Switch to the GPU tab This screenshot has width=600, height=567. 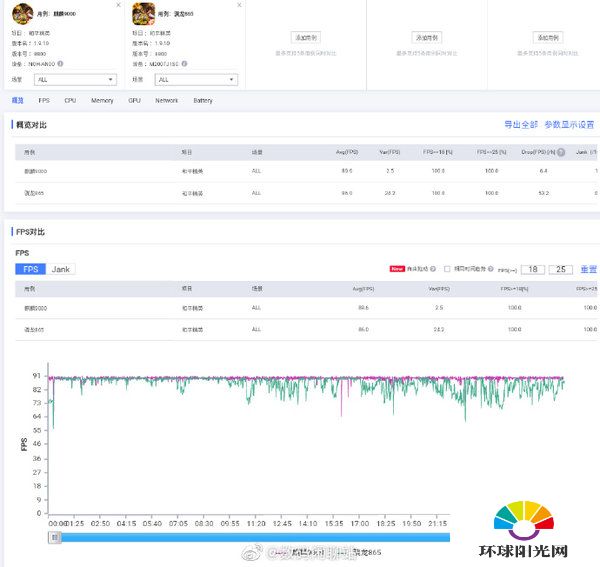coord(134,100)
